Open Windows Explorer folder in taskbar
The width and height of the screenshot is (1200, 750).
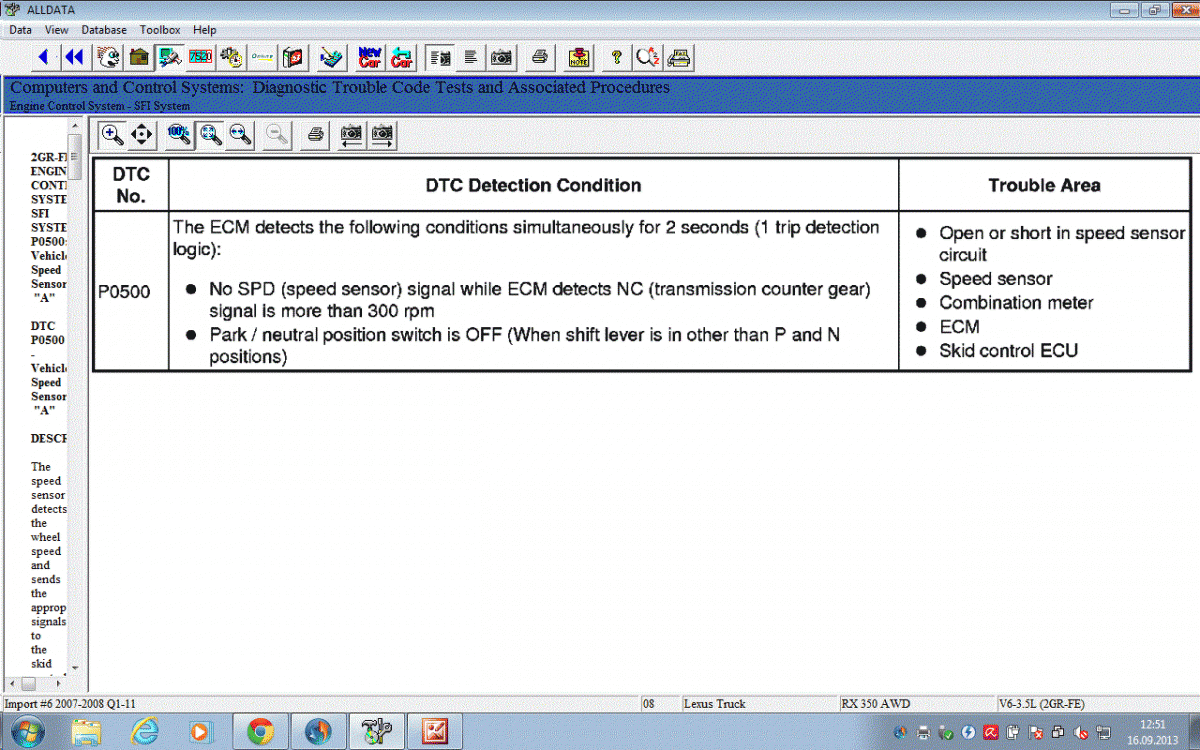coord(87,731)
